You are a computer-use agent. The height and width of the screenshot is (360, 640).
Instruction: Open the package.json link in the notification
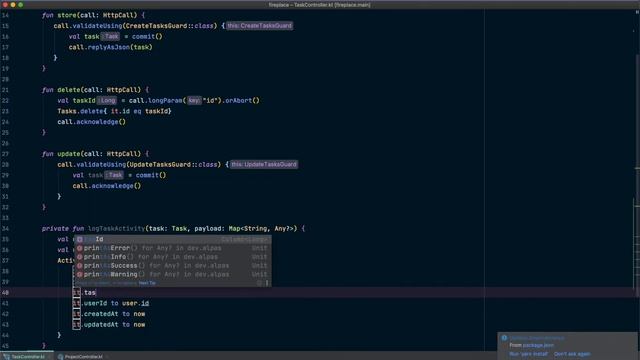[538, 345]
